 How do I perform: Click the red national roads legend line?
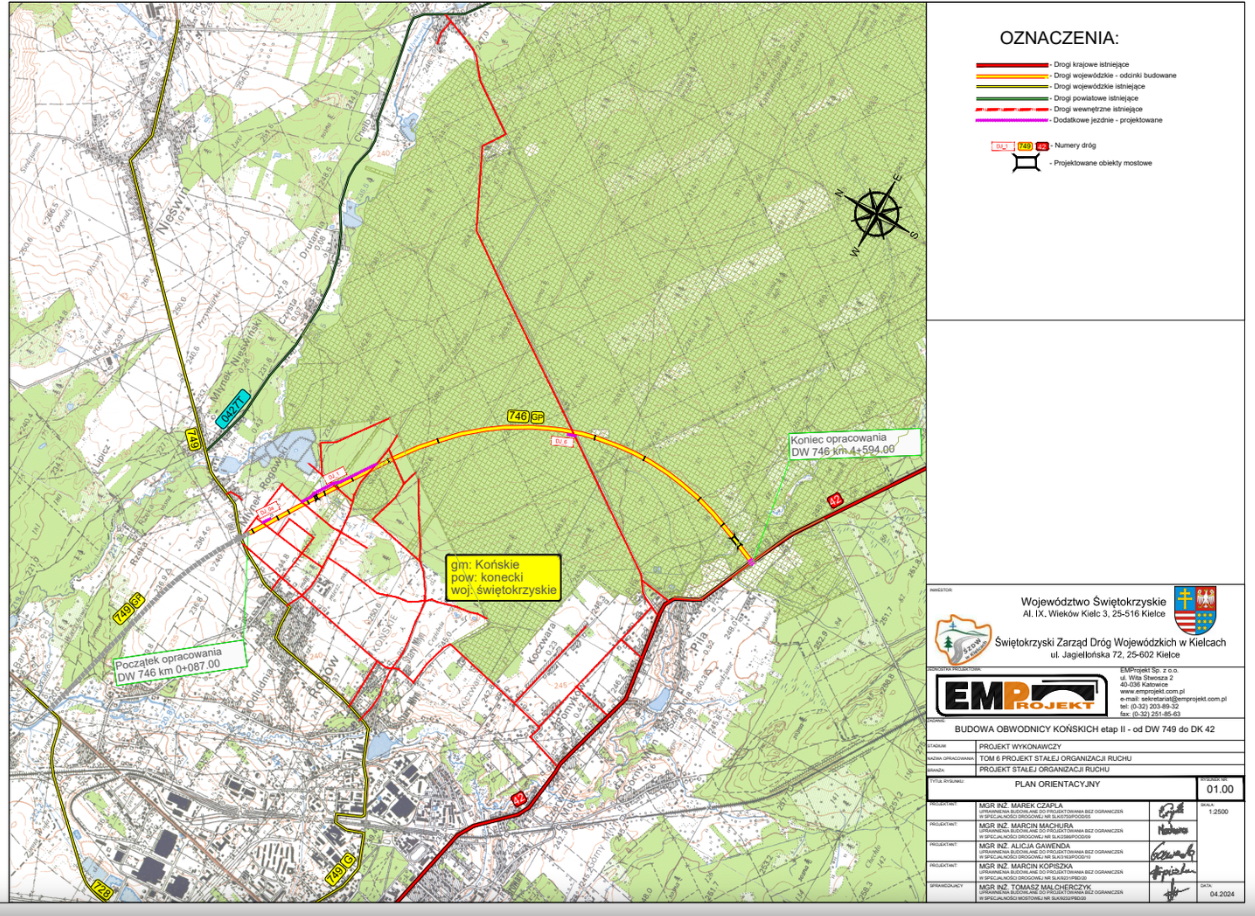coord(1011,65)
